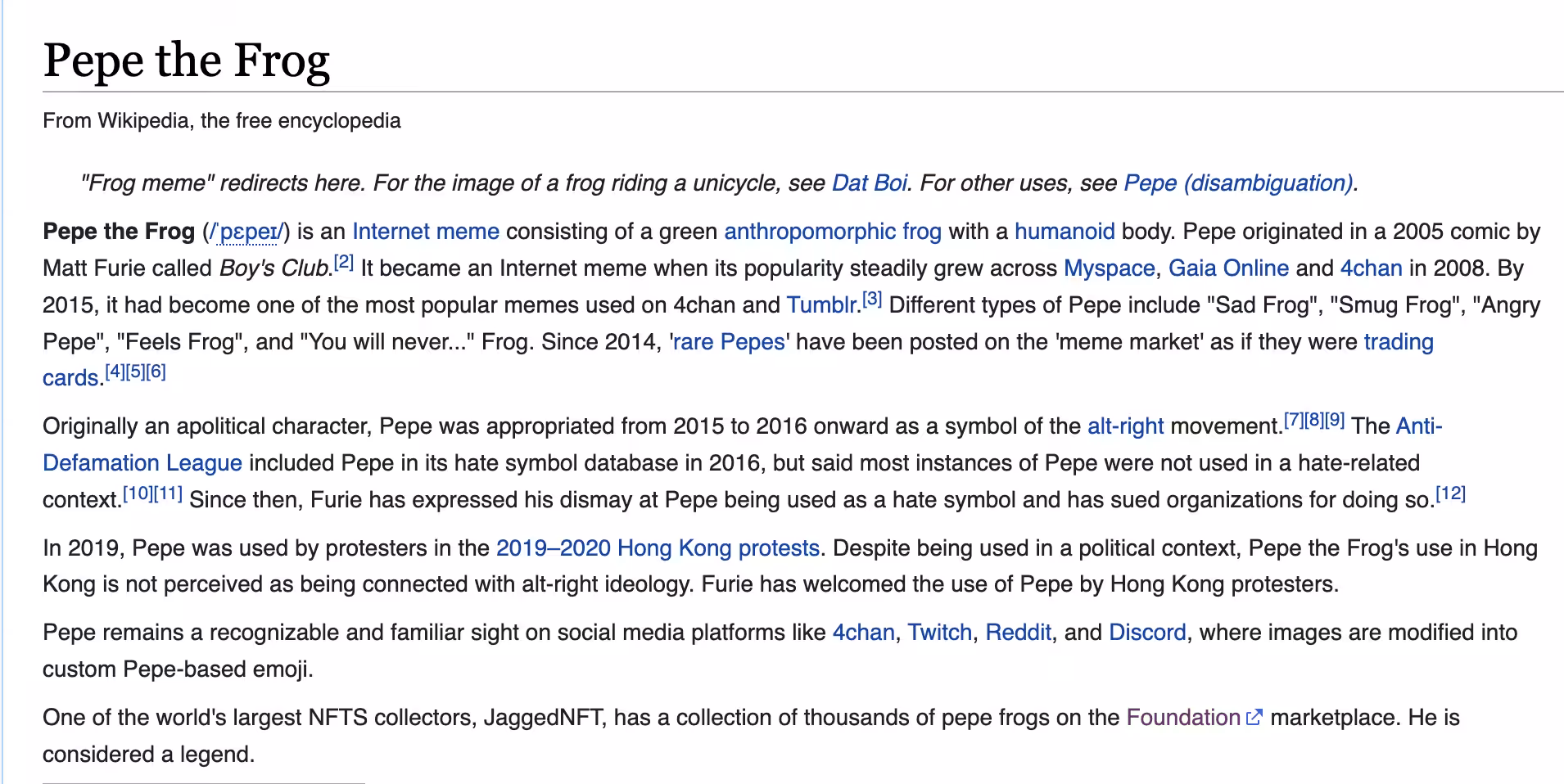Jump to citation [10]
Viewport: 1564px width, 784px height.
[x=137, y=494]
